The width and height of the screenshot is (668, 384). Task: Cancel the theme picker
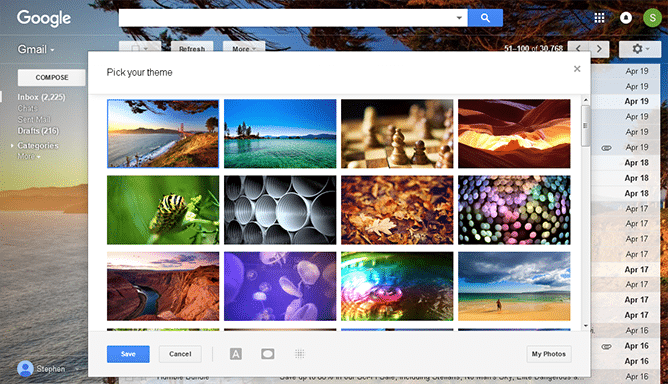(180, 354)
